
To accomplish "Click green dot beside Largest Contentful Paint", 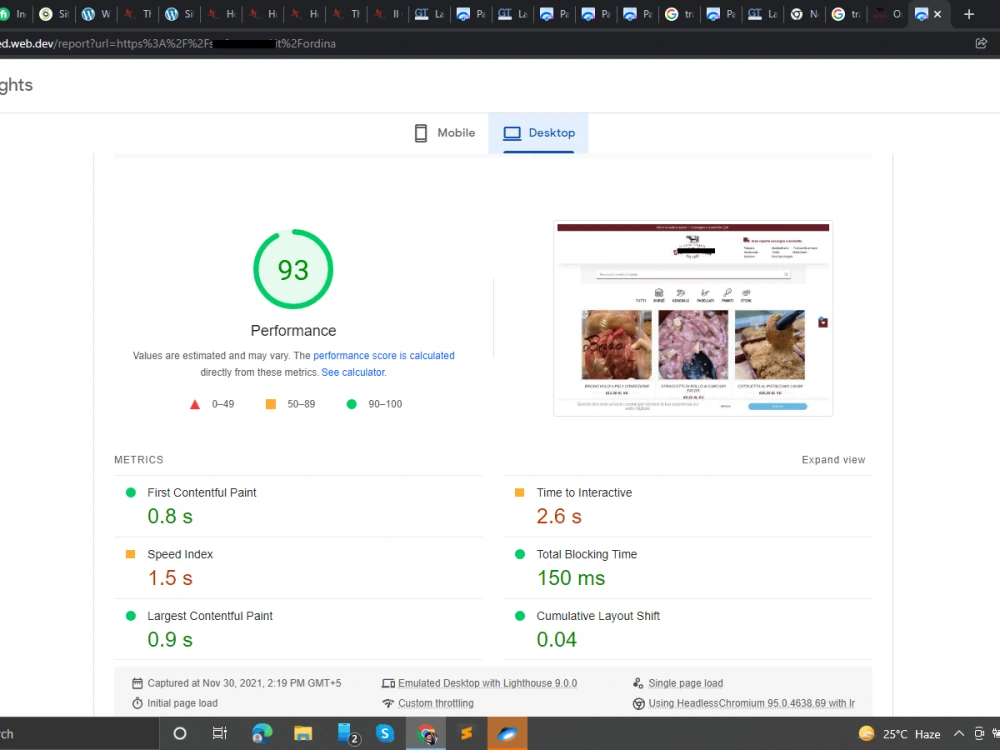I will tap(131, 616).
